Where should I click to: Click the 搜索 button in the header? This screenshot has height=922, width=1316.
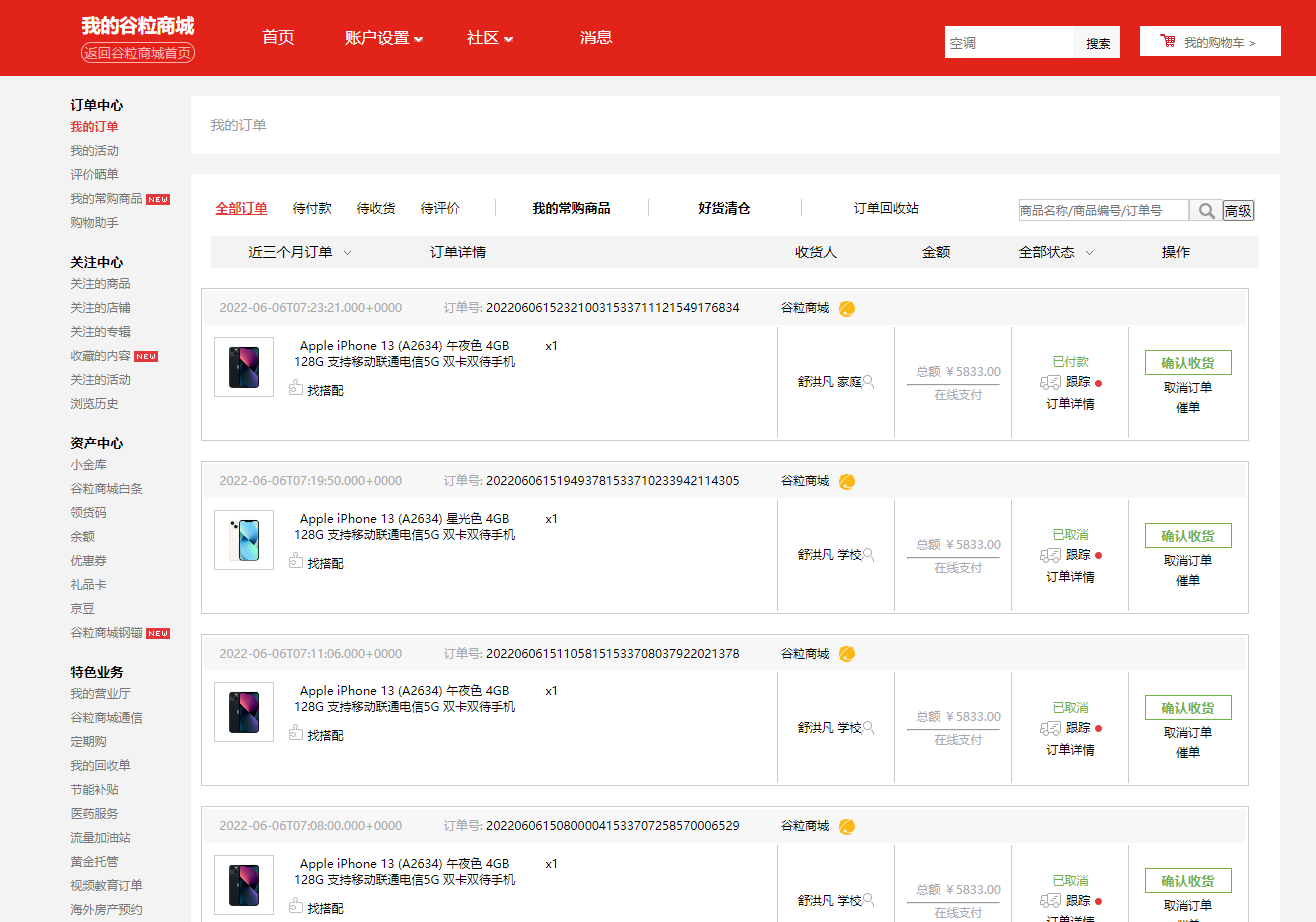(1098, 43)
